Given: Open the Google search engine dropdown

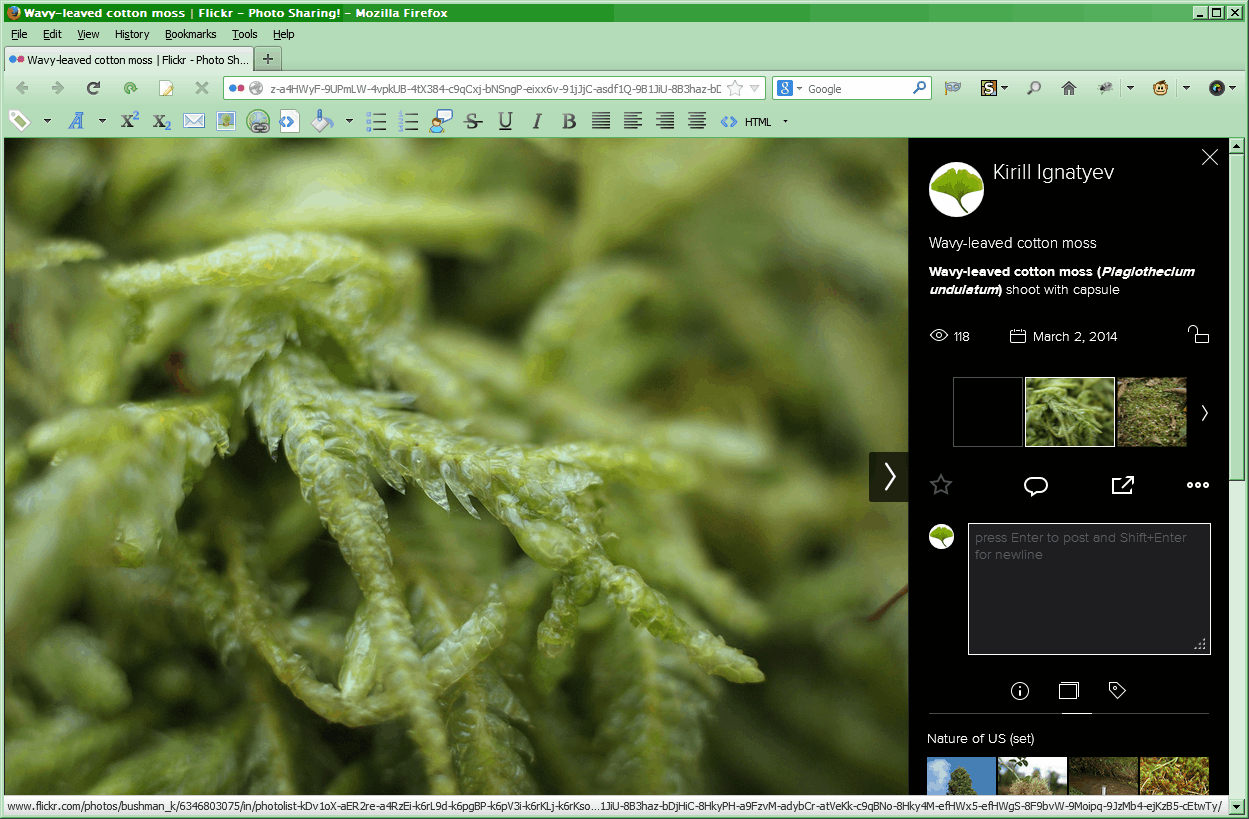Looking at the screenshot, I should pos(799,88).
